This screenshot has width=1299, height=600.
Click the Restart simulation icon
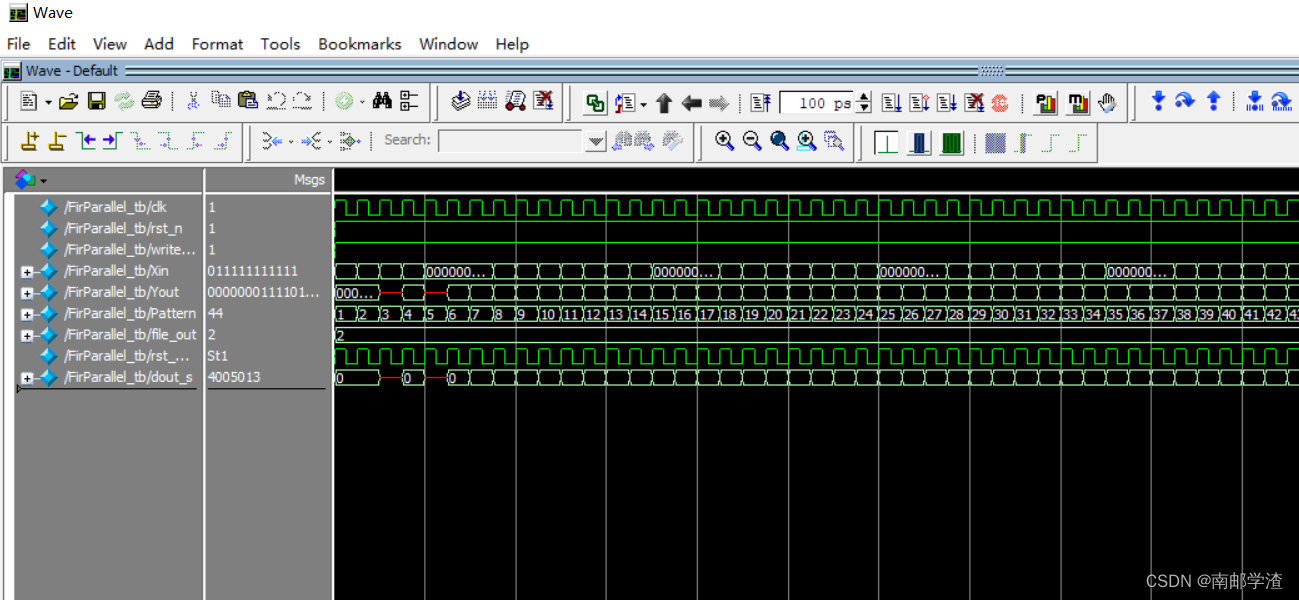tap(760, 103)
